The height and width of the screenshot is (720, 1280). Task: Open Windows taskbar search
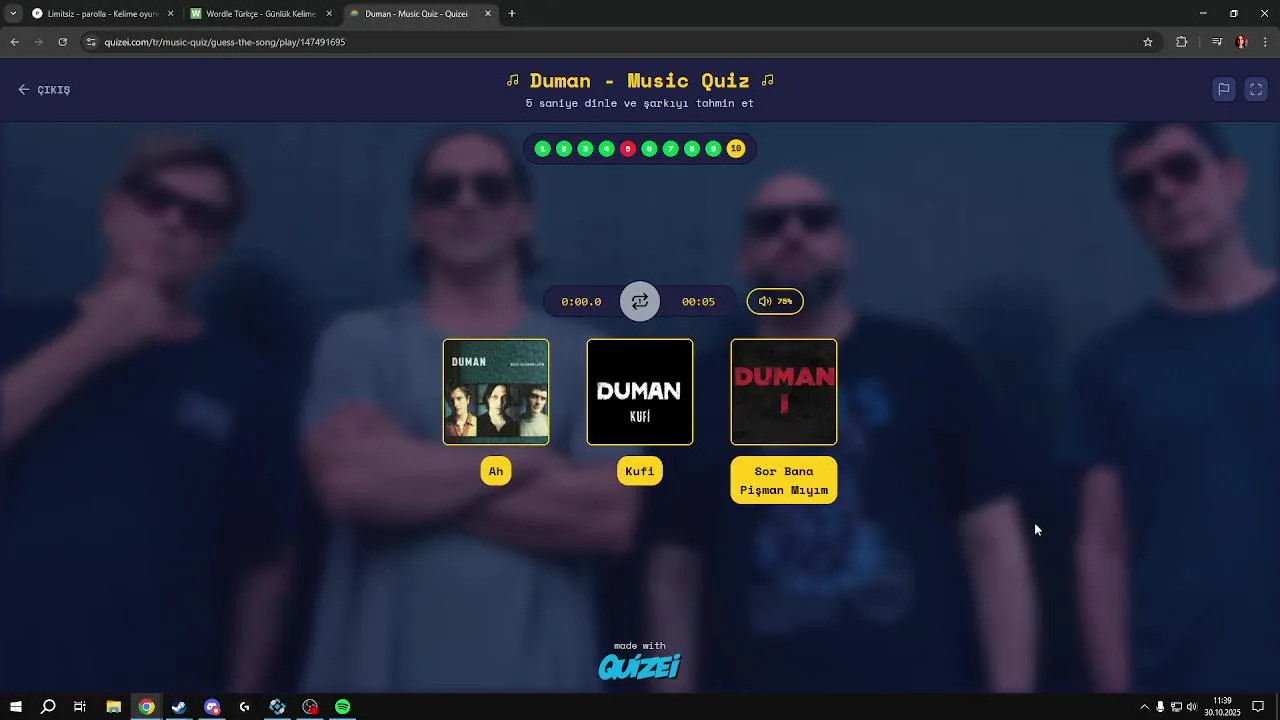(x=47, y=707)
